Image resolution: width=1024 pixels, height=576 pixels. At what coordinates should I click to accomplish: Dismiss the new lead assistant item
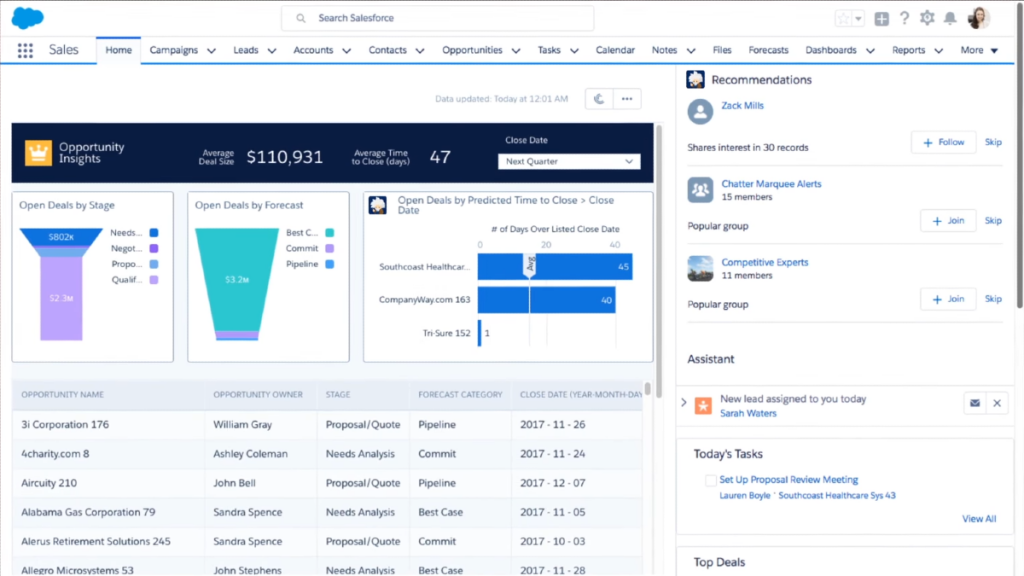[x=997, y=403]
